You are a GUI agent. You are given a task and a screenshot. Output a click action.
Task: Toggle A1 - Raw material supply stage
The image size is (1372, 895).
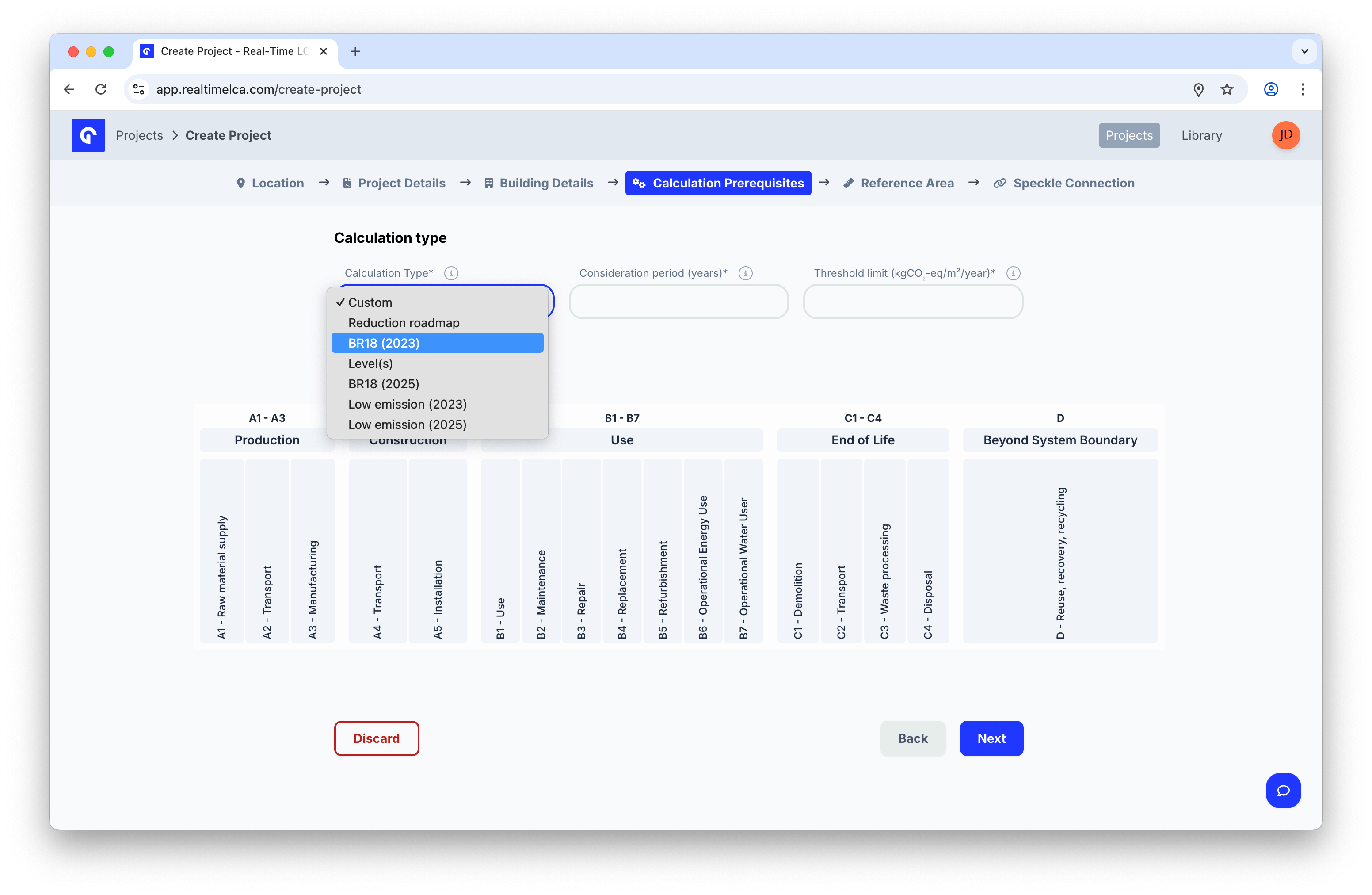point(221,551)
